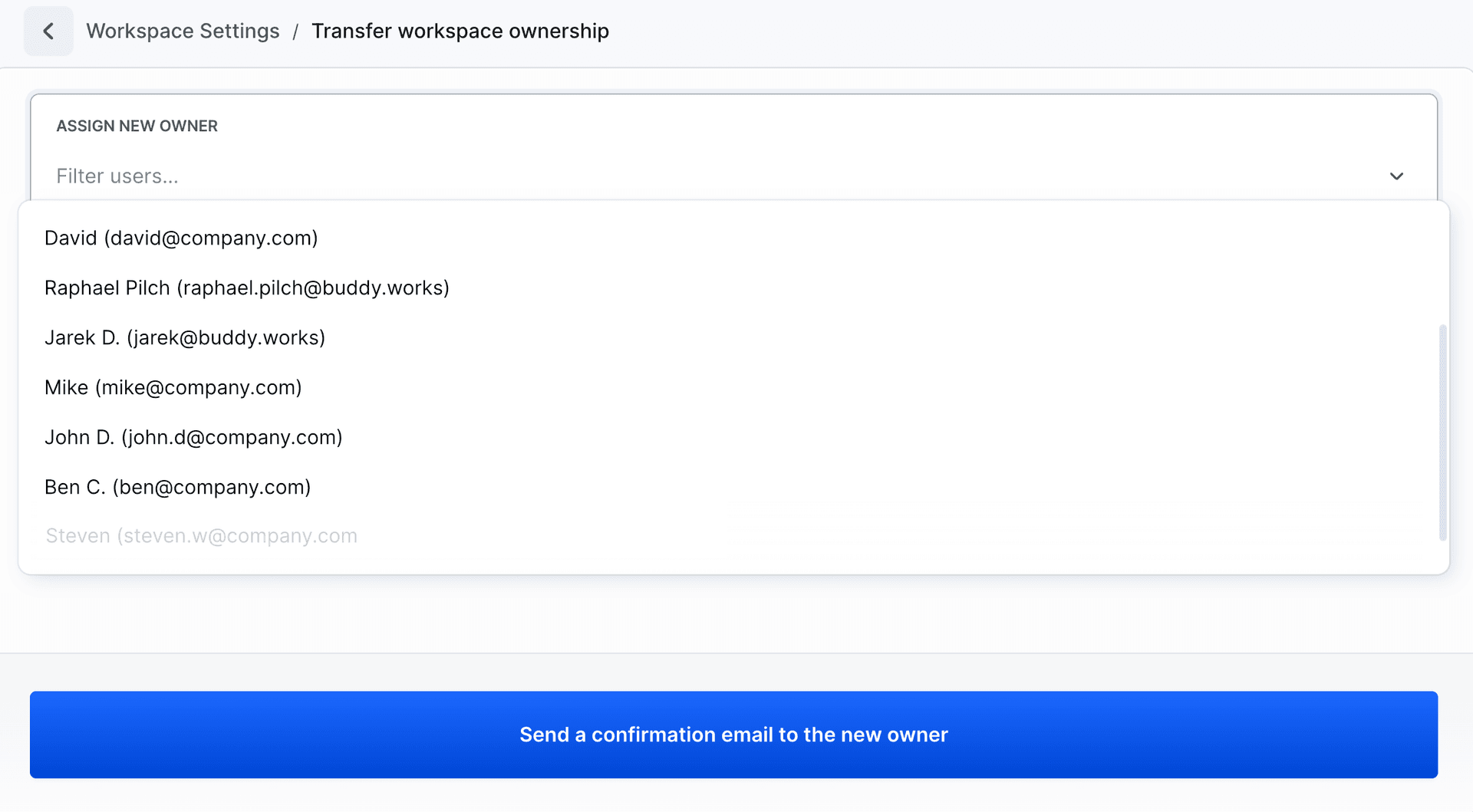Screen dimensions: 1473x812
Task: Pick Mike as the new owner
Action: click(173, 387)
